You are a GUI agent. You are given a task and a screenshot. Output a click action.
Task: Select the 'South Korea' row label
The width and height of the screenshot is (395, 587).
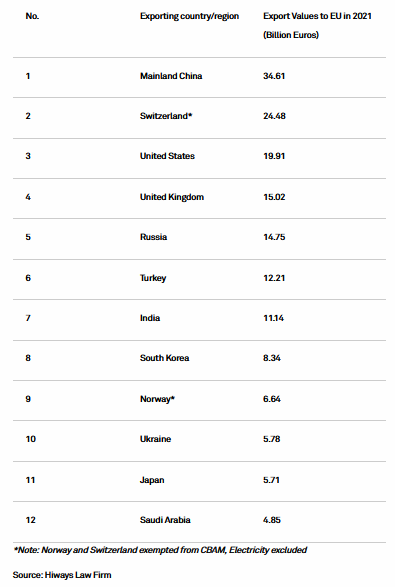pos(164,358)
